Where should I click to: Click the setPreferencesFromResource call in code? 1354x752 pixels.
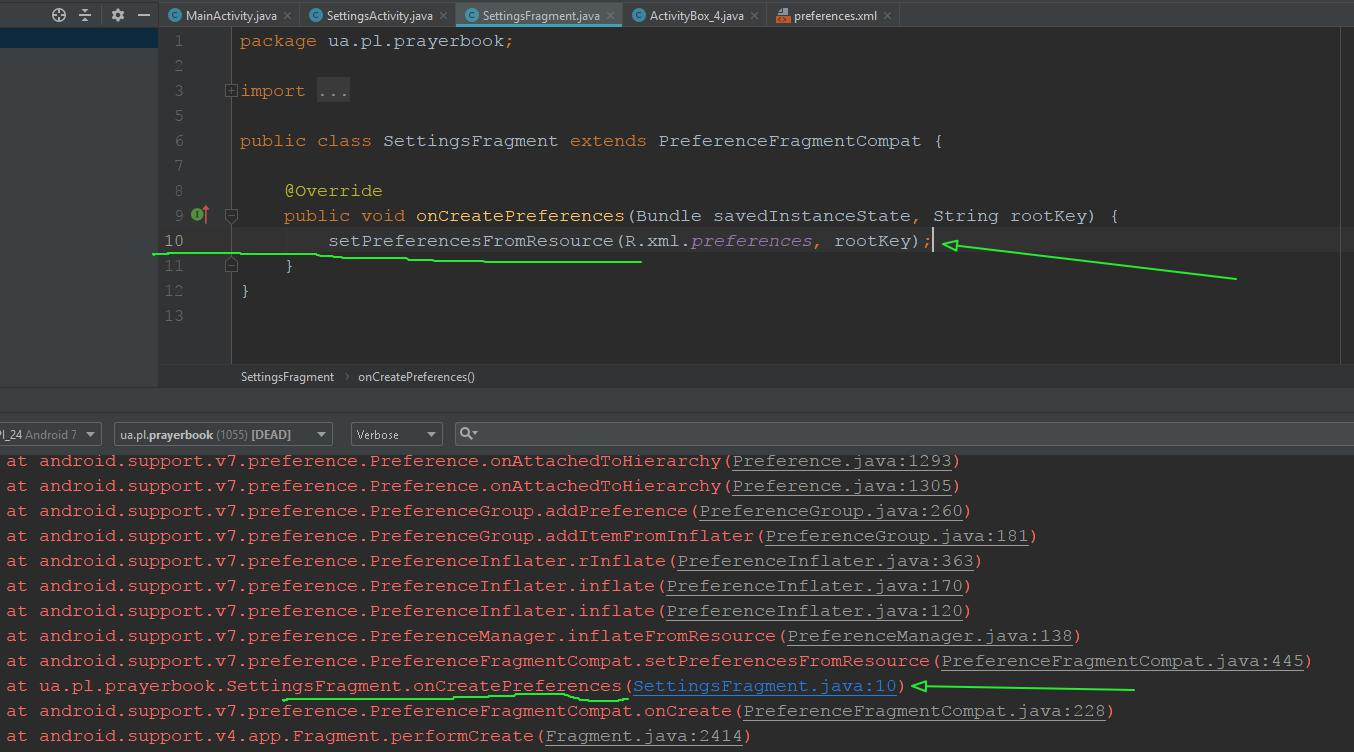click(x=470, y=241)
